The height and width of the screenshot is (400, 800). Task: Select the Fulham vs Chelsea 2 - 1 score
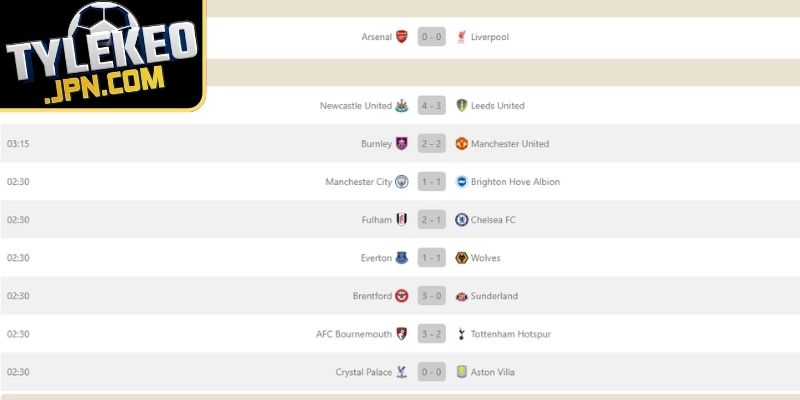(432, 219)
